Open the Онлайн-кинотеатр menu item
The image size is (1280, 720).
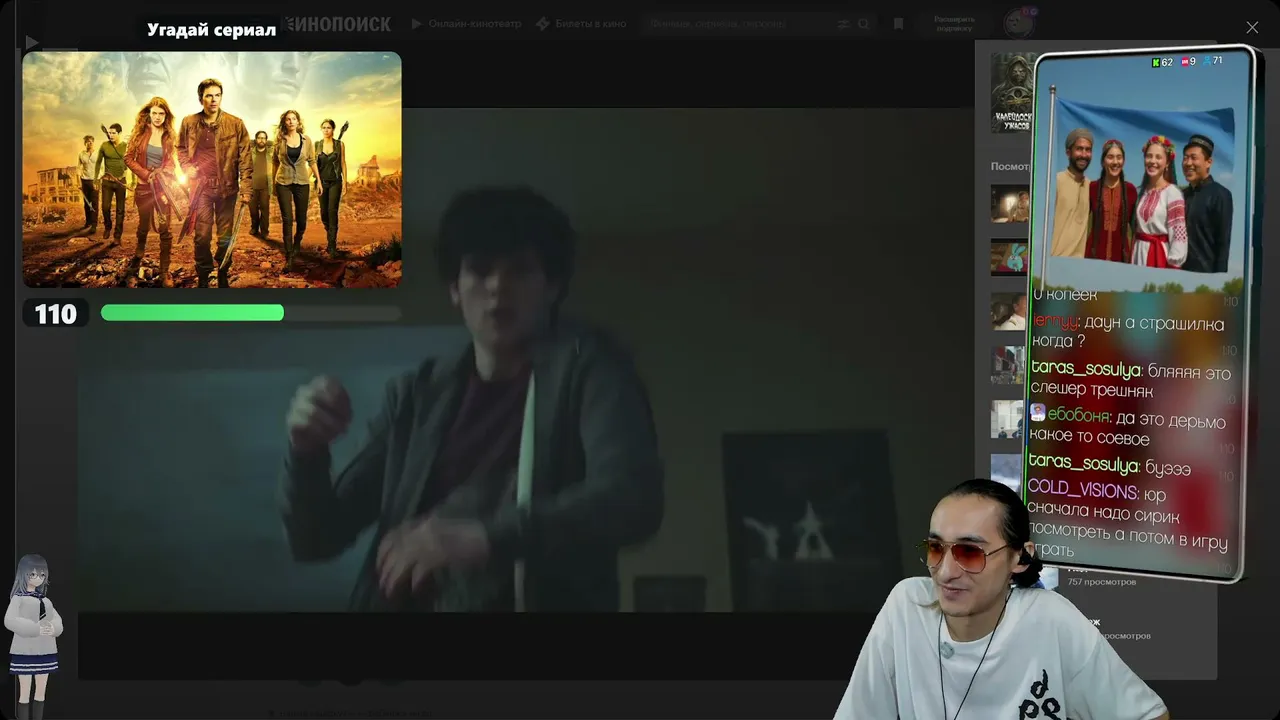[x=466, y=24]
